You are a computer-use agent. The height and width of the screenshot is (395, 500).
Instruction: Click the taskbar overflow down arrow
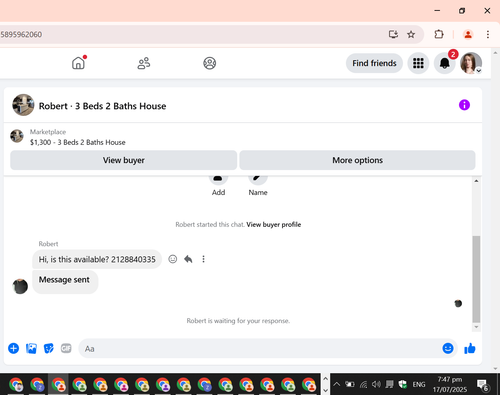pos(325,390)
